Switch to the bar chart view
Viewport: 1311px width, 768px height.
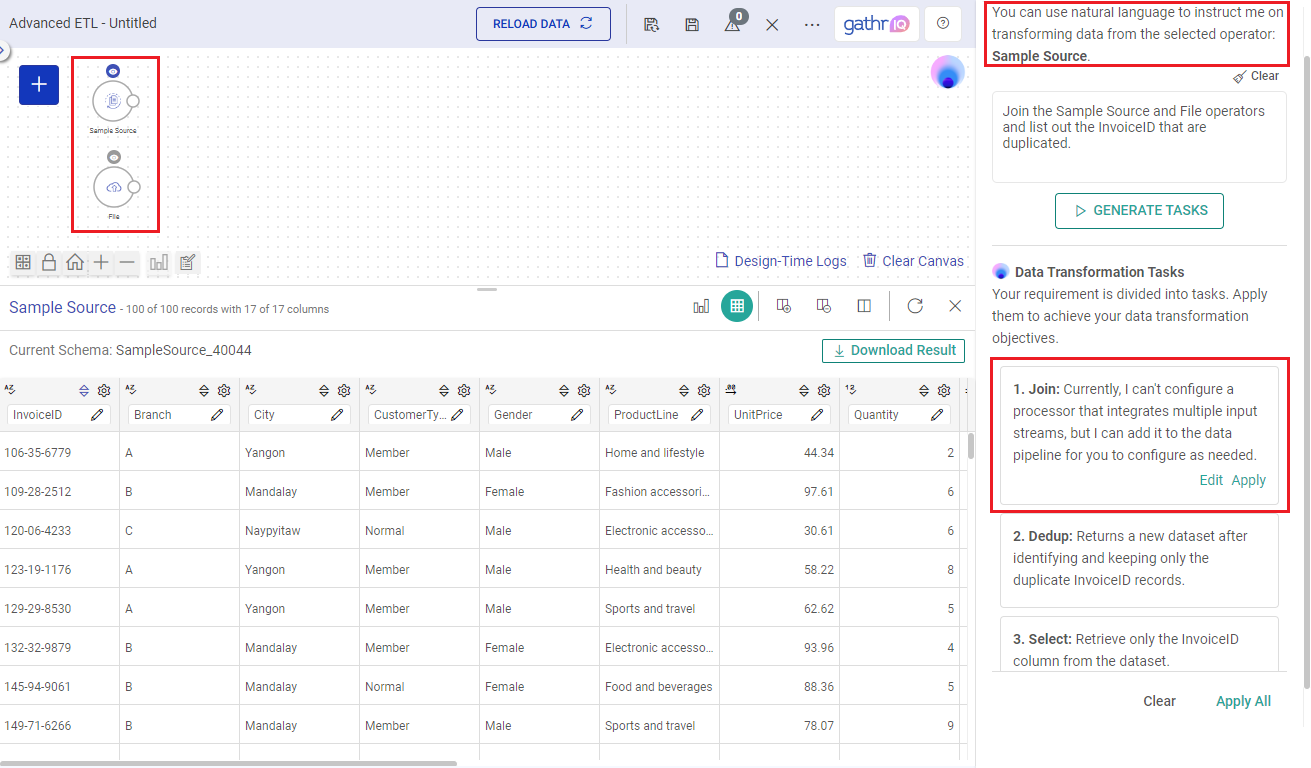701,306
